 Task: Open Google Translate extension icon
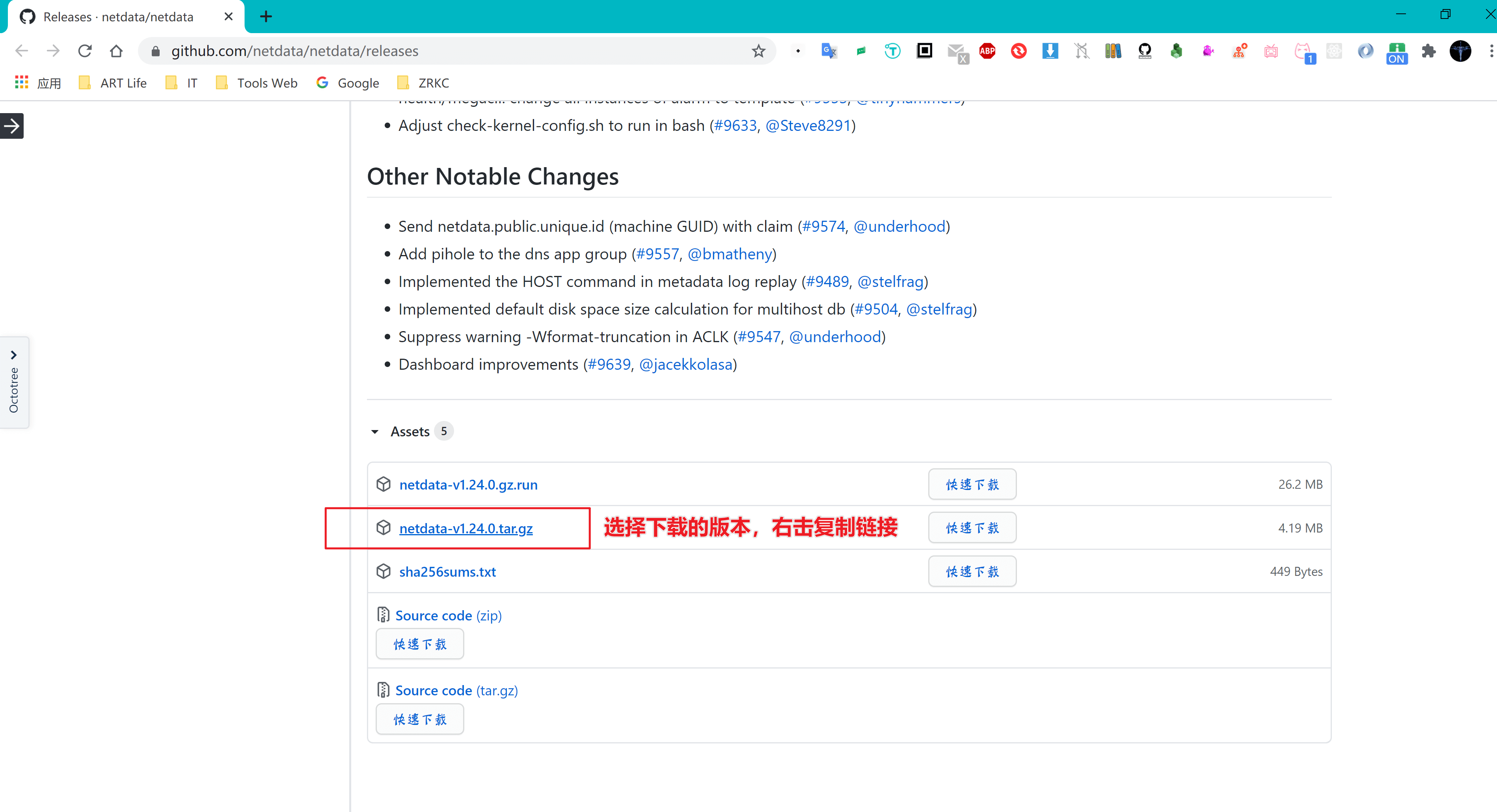829,51
